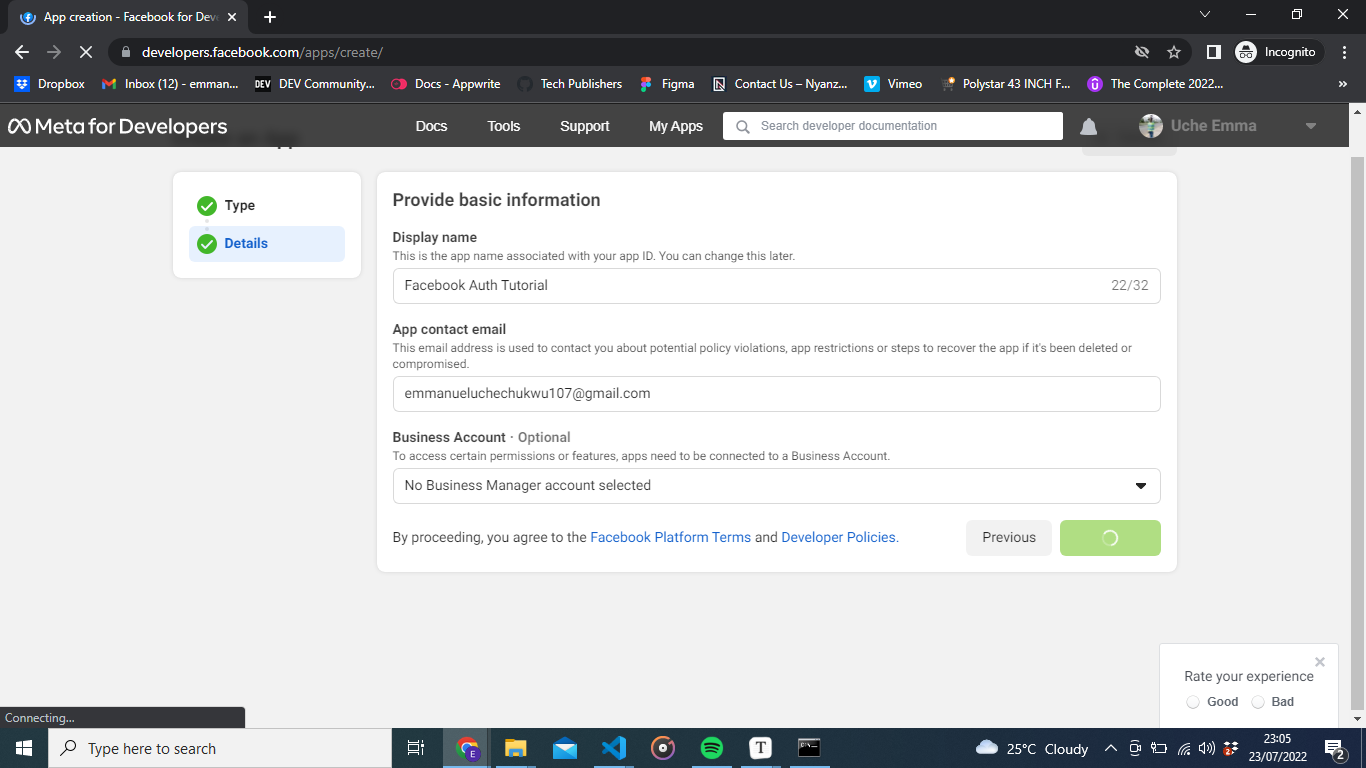This screenshot has height=768, width=1366.
Task: Click the Previous button
Action: pyautogui.click(x=1009, y=538)
